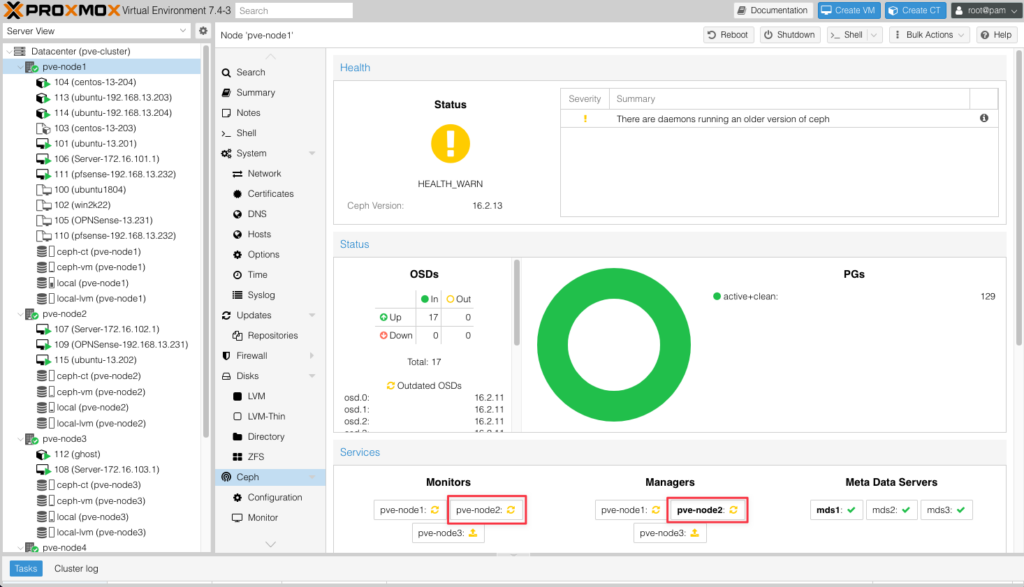This screenshot has width=1024, height=587.
Task: Select VM 102 (win2k22)
Action: pos(82,205)
